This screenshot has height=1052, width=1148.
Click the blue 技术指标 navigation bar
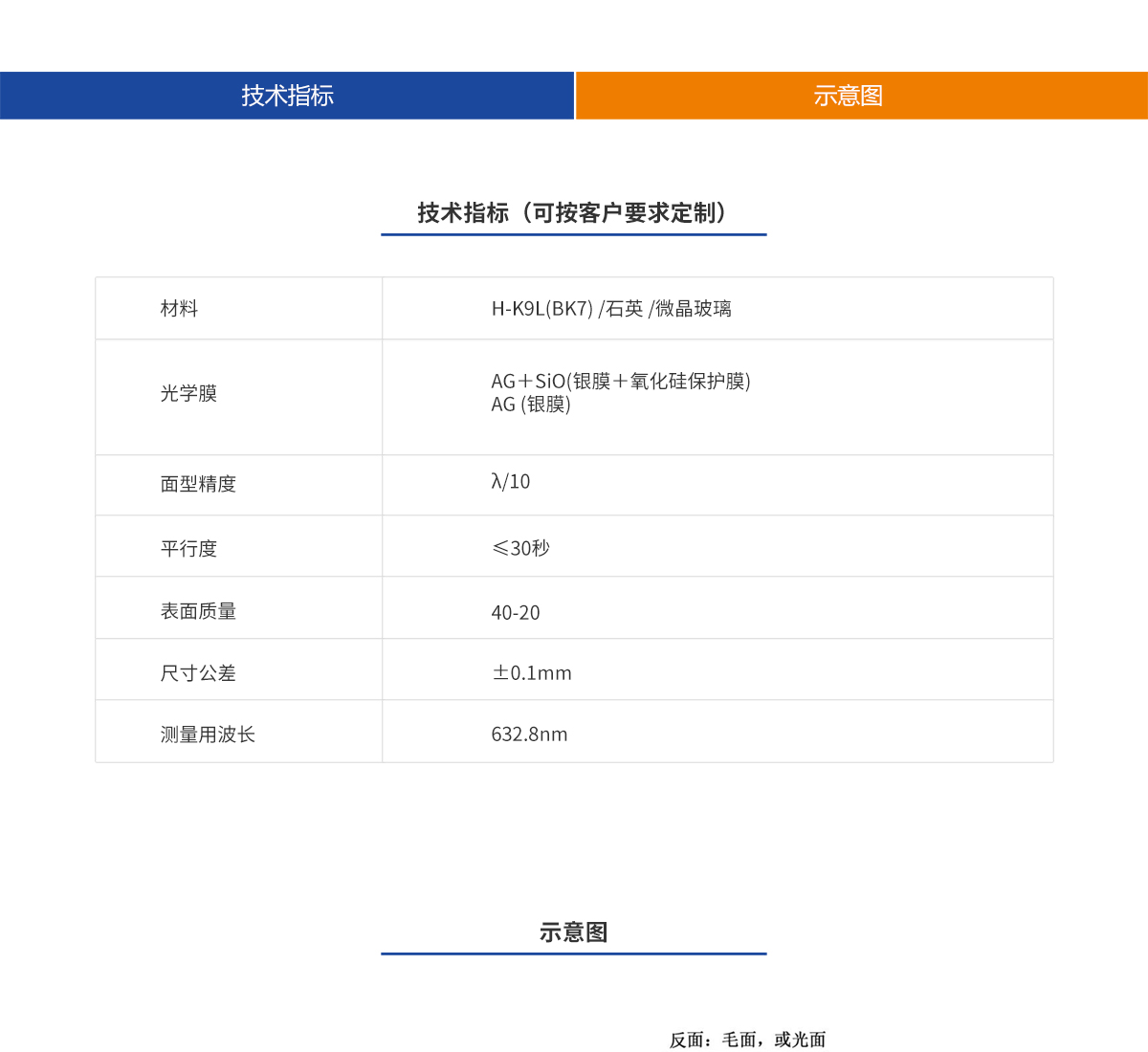pyautogui.click(x=287, y=96)
